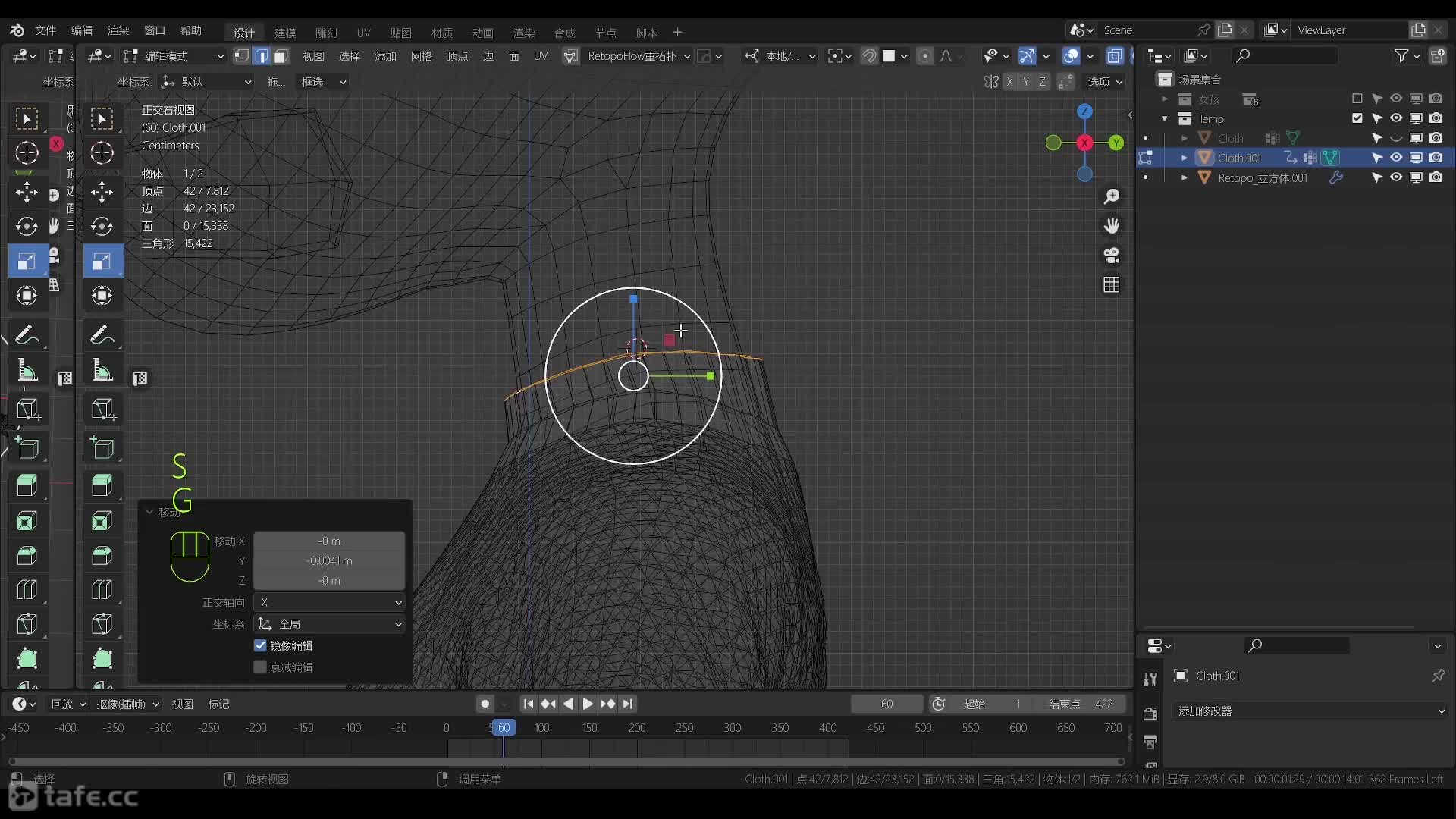Toggle Temp collection eye visibility
1456x819 pixels.
click(1396, 118)
